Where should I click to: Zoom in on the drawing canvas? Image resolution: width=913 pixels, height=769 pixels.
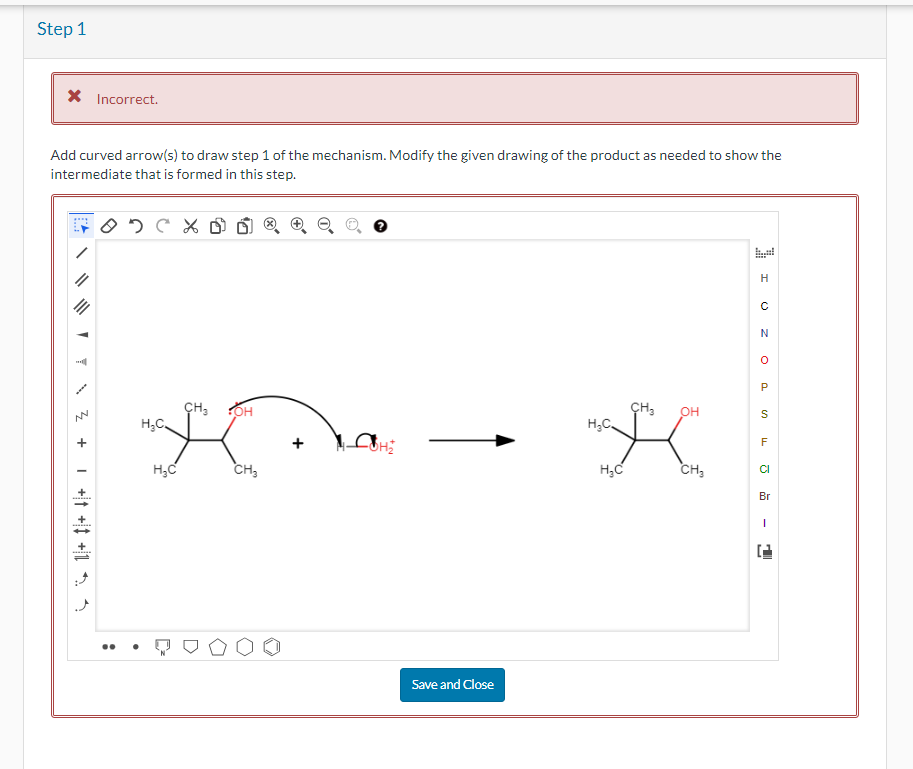[297, 226]
